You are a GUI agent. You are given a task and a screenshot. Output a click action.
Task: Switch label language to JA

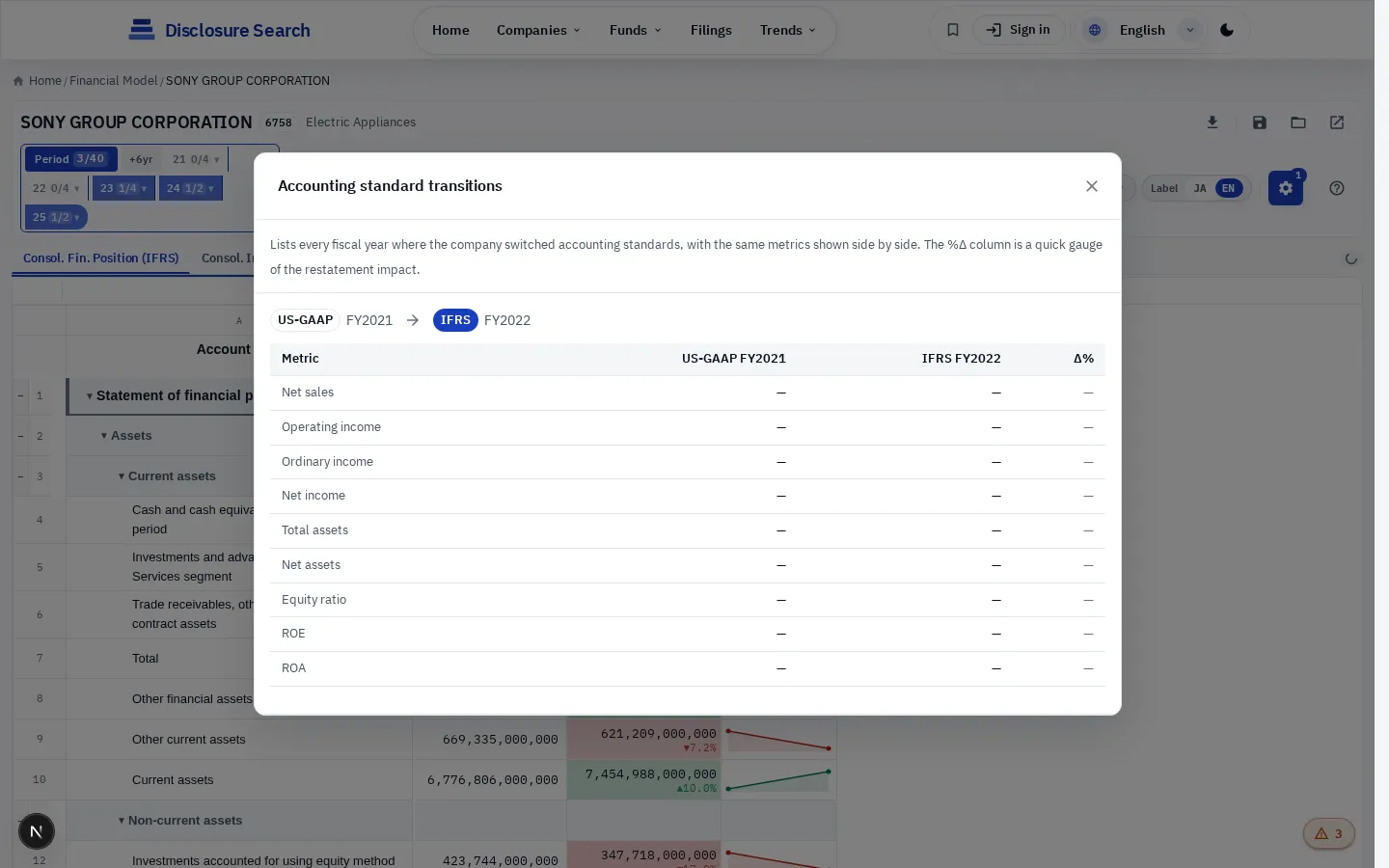coord(1200,188)
